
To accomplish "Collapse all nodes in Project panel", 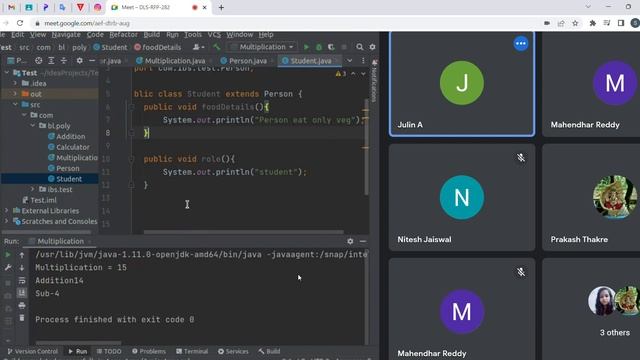I will (64, 60).
